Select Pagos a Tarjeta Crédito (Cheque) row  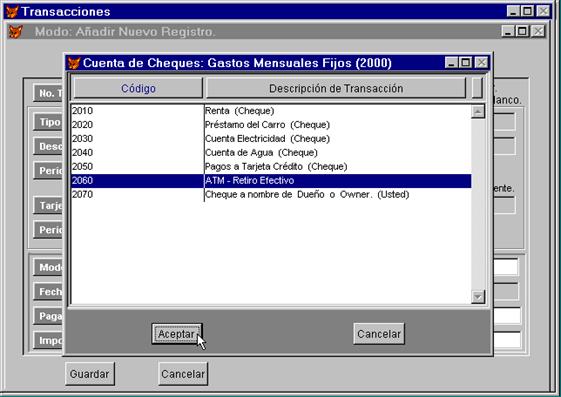point(271,167)
